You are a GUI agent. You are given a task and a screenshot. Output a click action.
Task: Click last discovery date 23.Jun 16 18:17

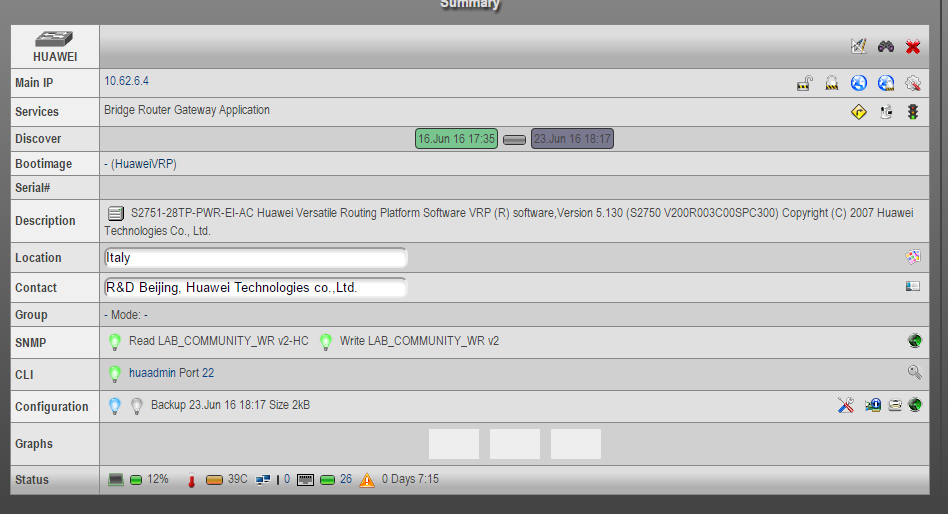pyautogui.click(x=572, y=138)
